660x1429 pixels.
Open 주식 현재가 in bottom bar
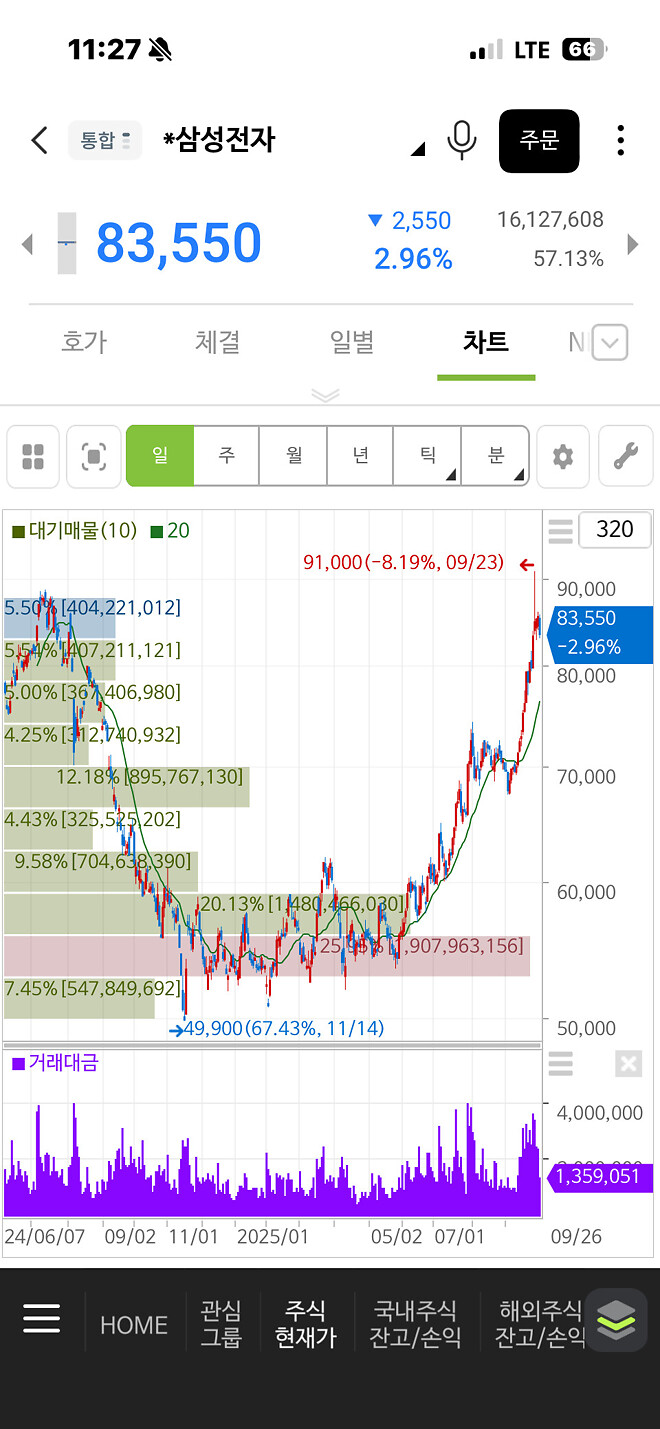coord(305,1324)
